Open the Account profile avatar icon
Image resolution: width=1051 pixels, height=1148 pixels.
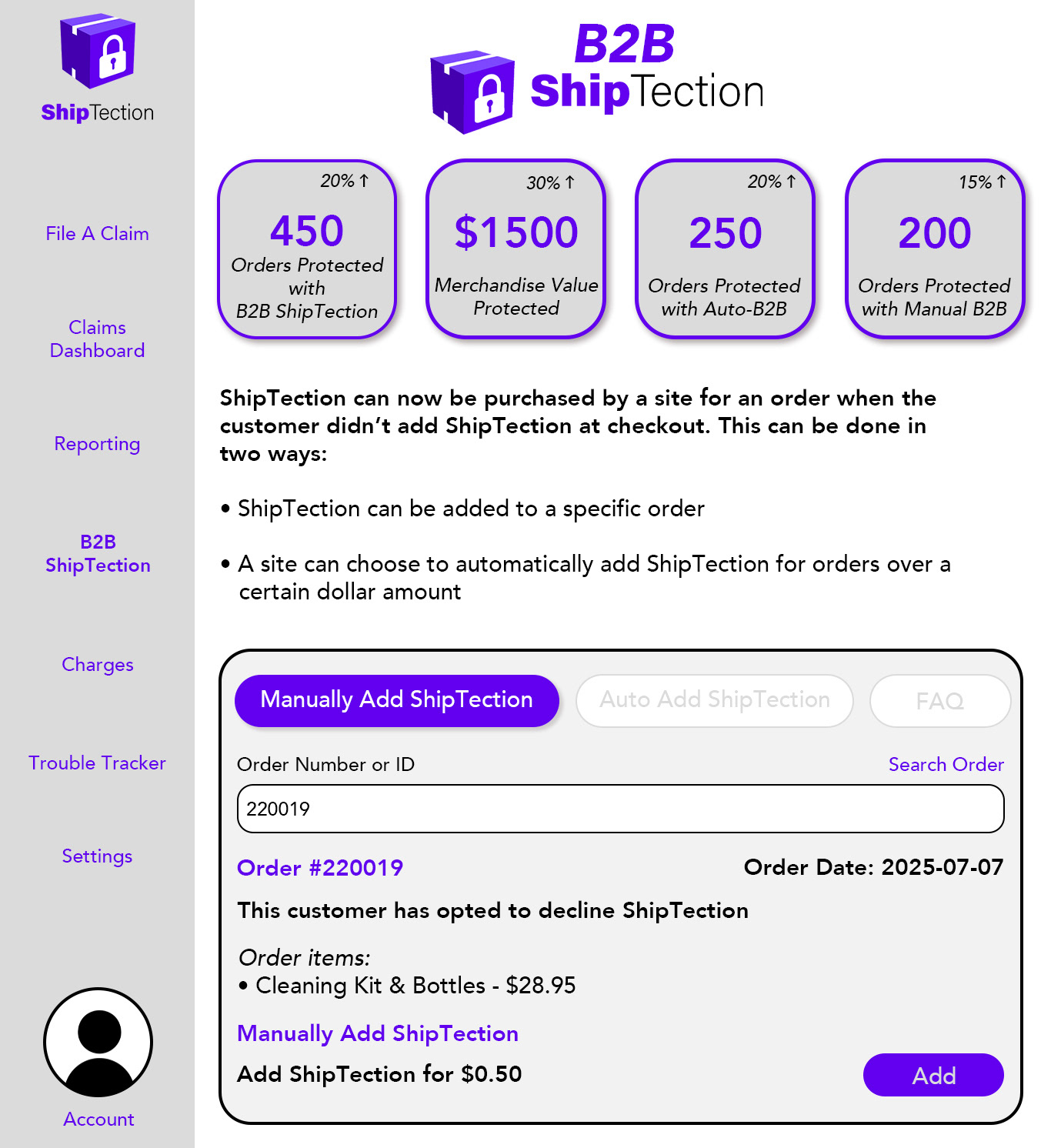click(98, 1043)
